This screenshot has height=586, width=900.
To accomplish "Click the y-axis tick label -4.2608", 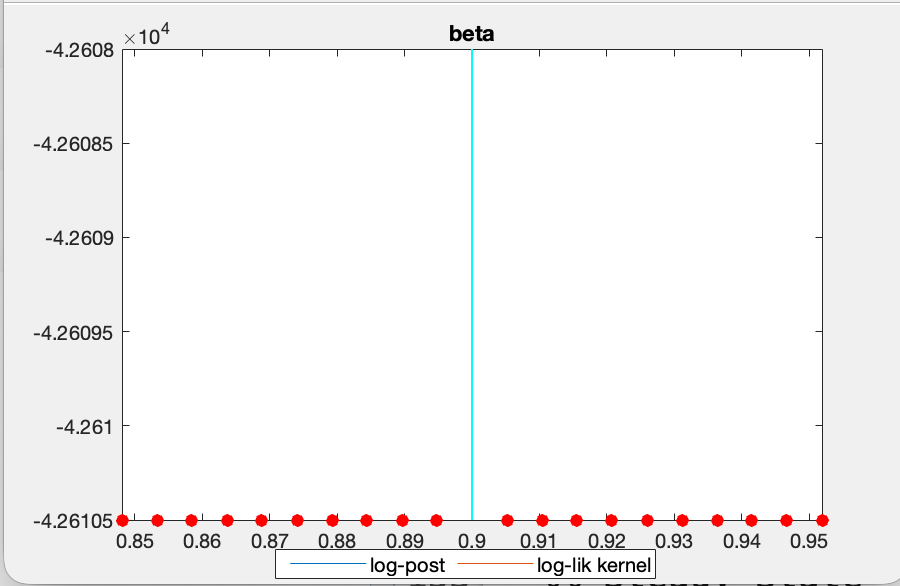I will pyautogui.click(x=80, y=50).
